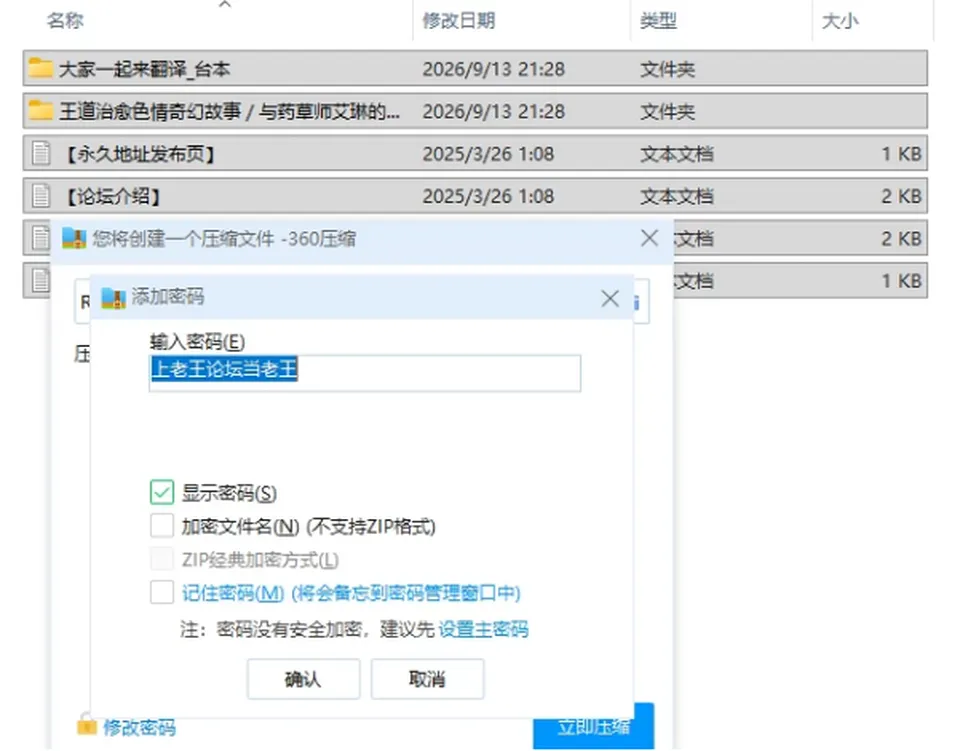Click the 360压缩 icon beside 您将创建一个压缩文件
The height and width of the screenshot is (751, 960).
pos(73,238)
